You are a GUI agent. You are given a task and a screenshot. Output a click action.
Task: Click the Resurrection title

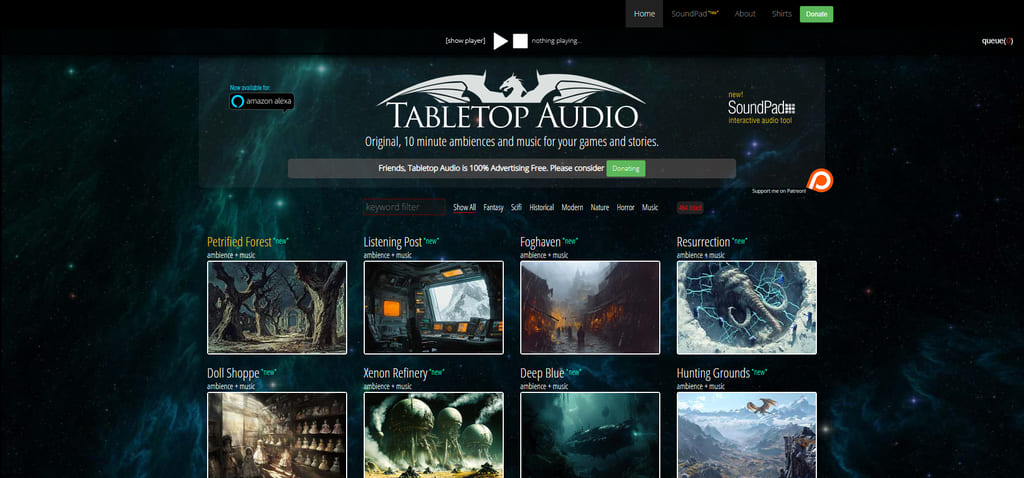(x=703, y=242)
